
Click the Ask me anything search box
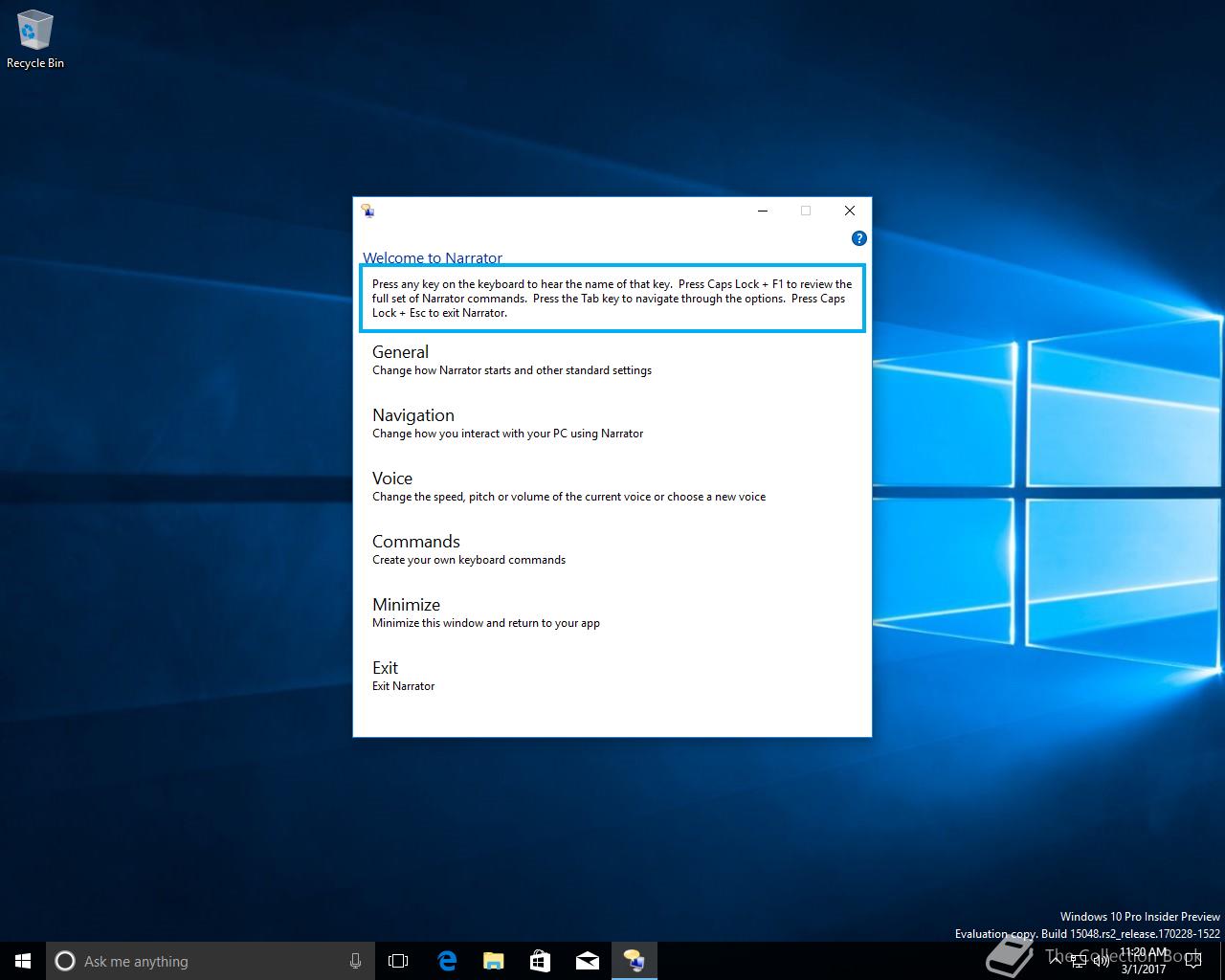[210, 961]
